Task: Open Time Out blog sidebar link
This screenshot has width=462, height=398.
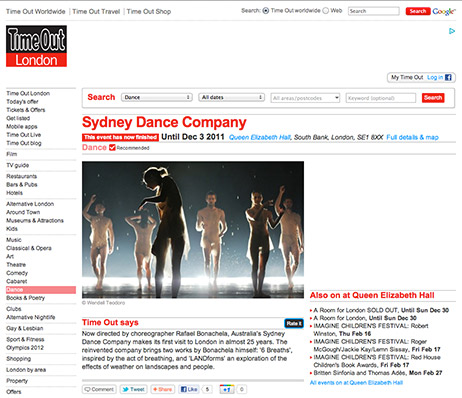Action: 24,143
